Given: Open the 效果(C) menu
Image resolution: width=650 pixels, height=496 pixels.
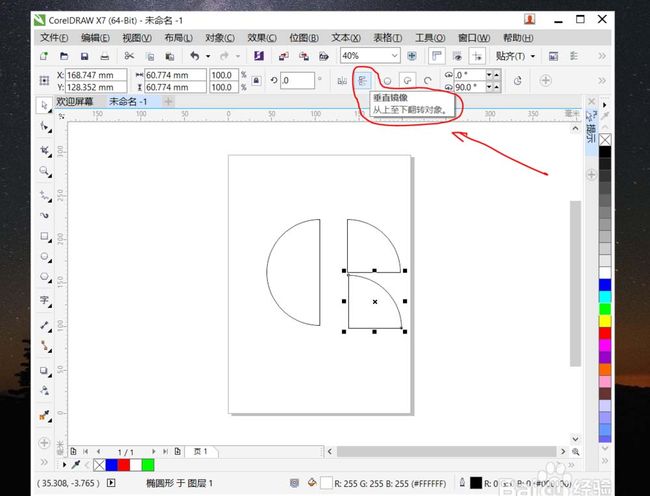Looking at the screenshot, I should tap(262, 38).
